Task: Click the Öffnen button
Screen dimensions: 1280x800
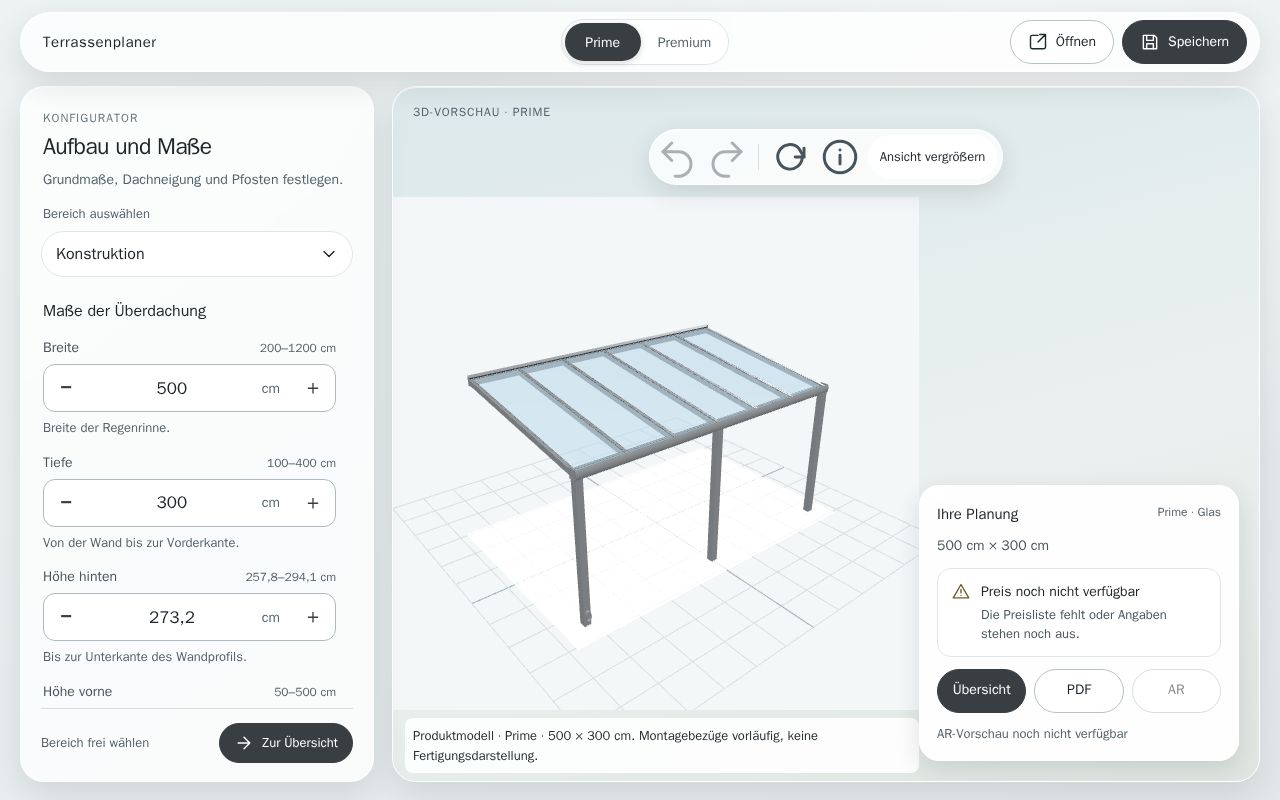Action: (1062, 42)
